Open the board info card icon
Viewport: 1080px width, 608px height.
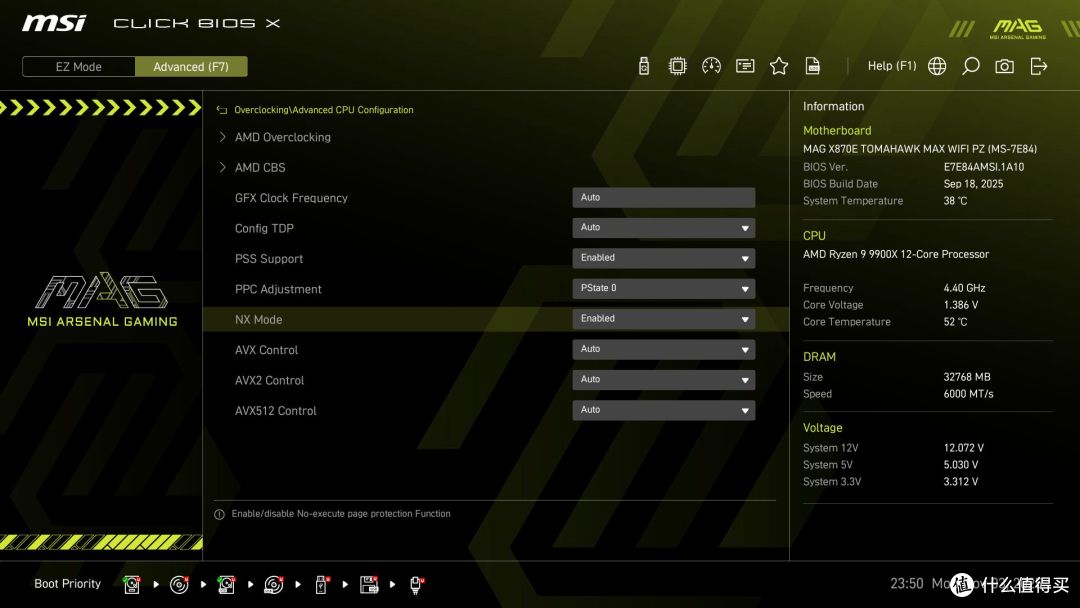click(745, 66)
